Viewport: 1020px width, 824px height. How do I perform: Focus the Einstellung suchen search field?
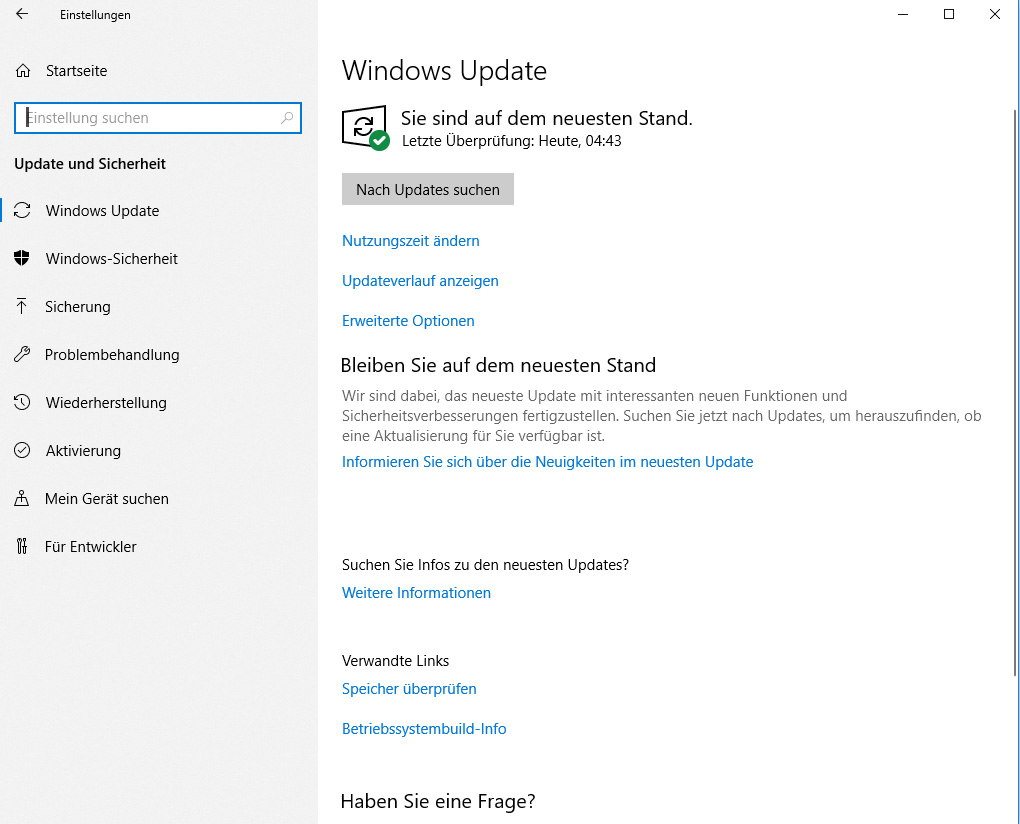pyautogui.click(x=157, y=118)
